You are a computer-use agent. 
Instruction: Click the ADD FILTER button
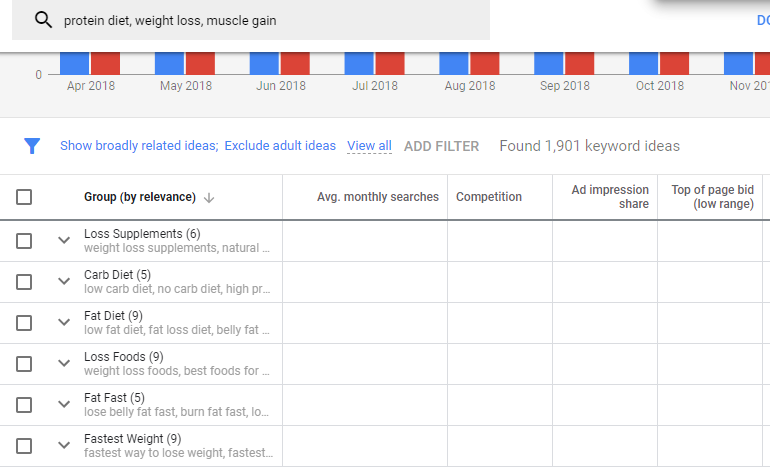[441, 146]
